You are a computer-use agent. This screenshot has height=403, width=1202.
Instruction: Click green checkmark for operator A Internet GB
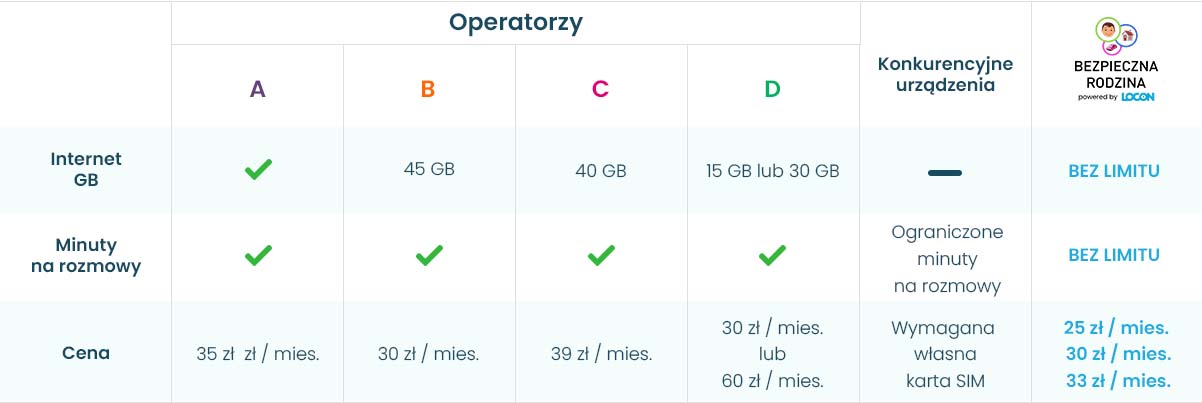258,170
